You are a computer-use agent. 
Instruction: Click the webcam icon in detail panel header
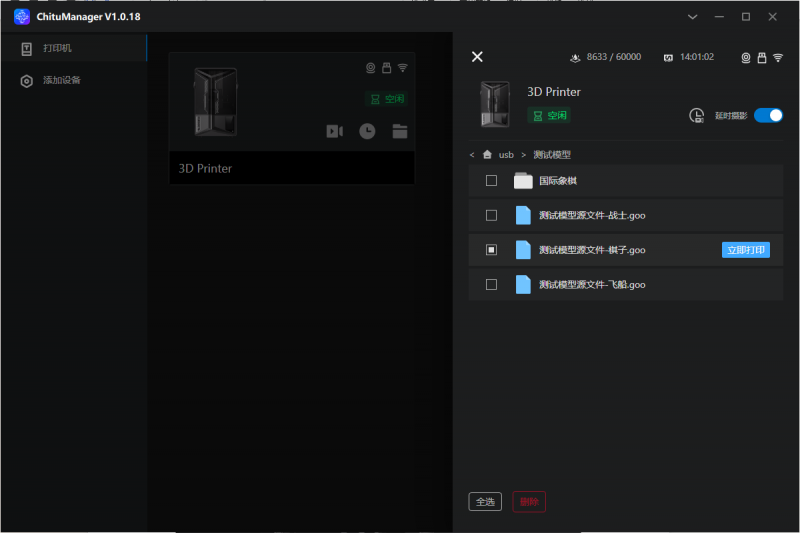click(x=746, y=58)
